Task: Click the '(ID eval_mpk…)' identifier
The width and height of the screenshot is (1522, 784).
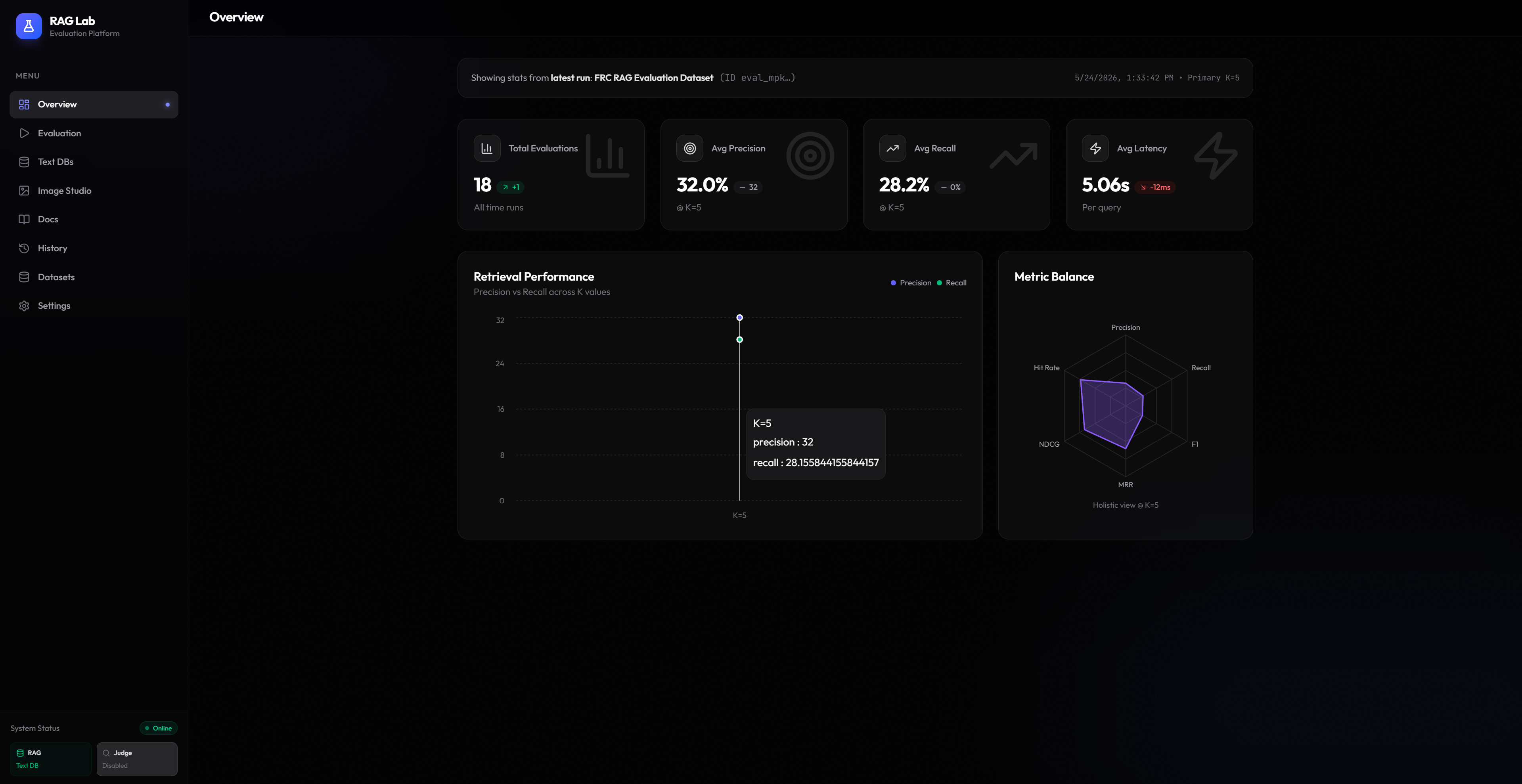Action: click(758, 78)
